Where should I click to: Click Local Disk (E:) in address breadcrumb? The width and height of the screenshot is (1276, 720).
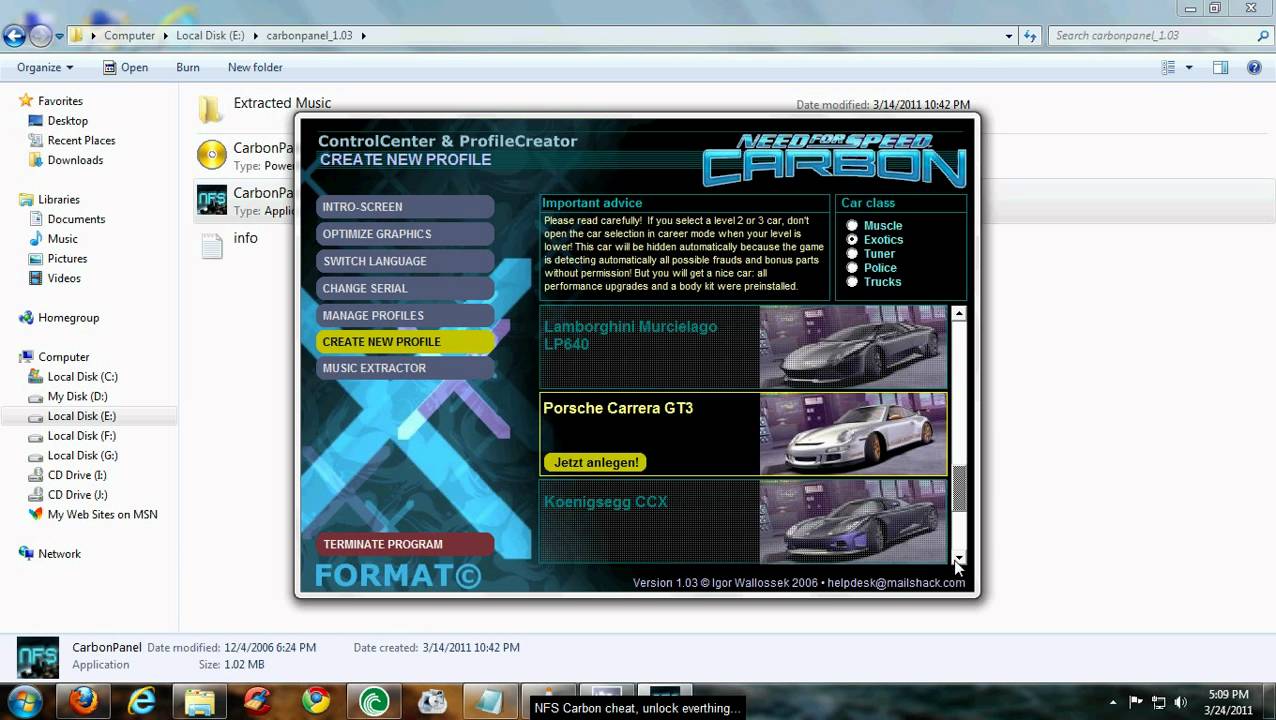point(210,35)
